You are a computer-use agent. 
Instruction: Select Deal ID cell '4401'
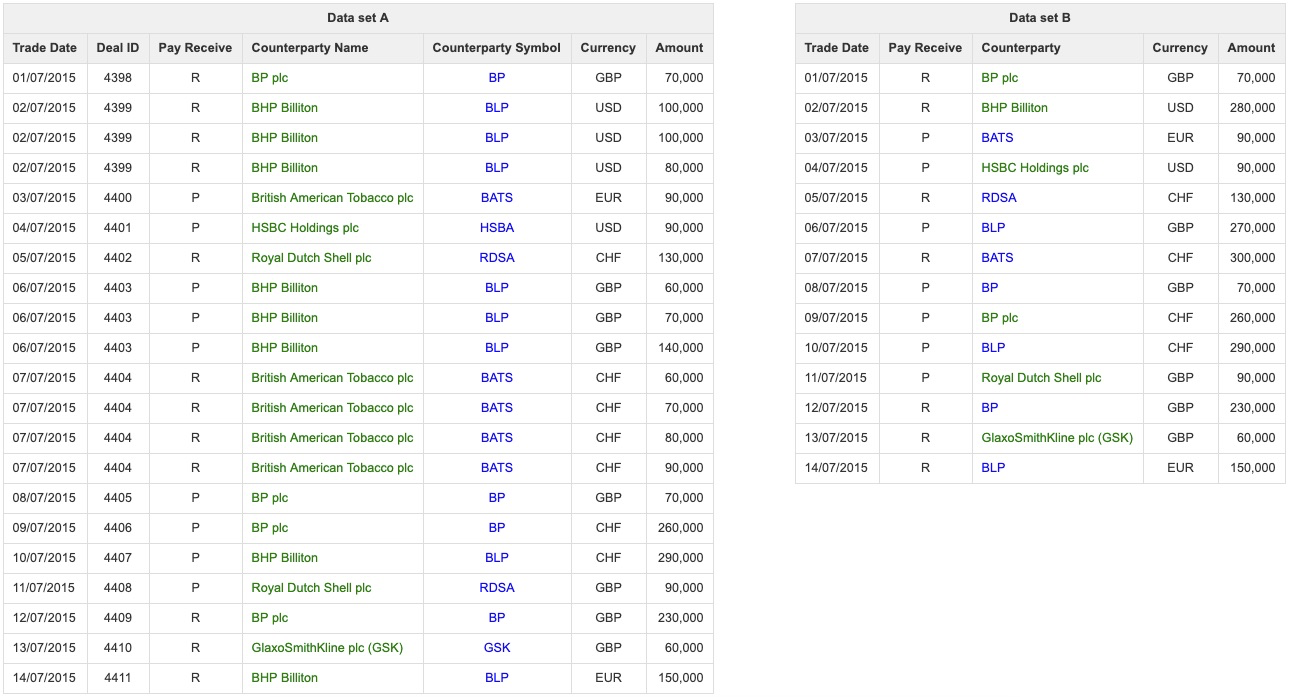(x=118, y=228)
